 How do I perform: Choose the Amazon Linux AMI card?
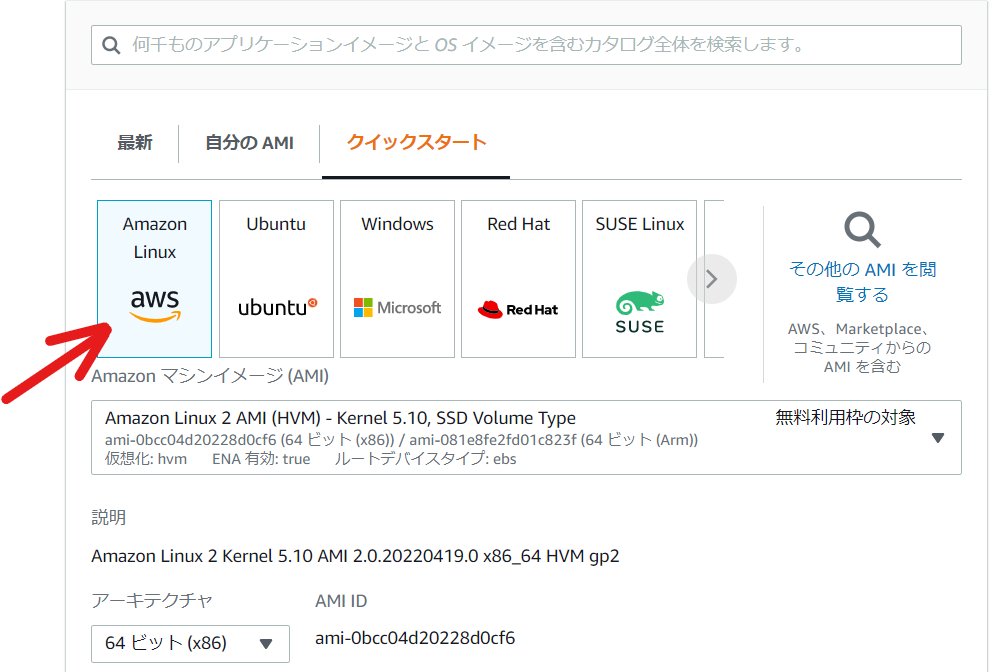coord(155,279)
